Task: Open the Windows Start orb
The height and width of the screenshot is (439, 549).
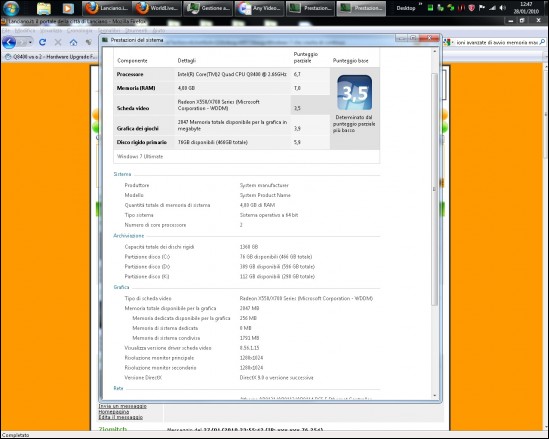Action: (11, 8)
